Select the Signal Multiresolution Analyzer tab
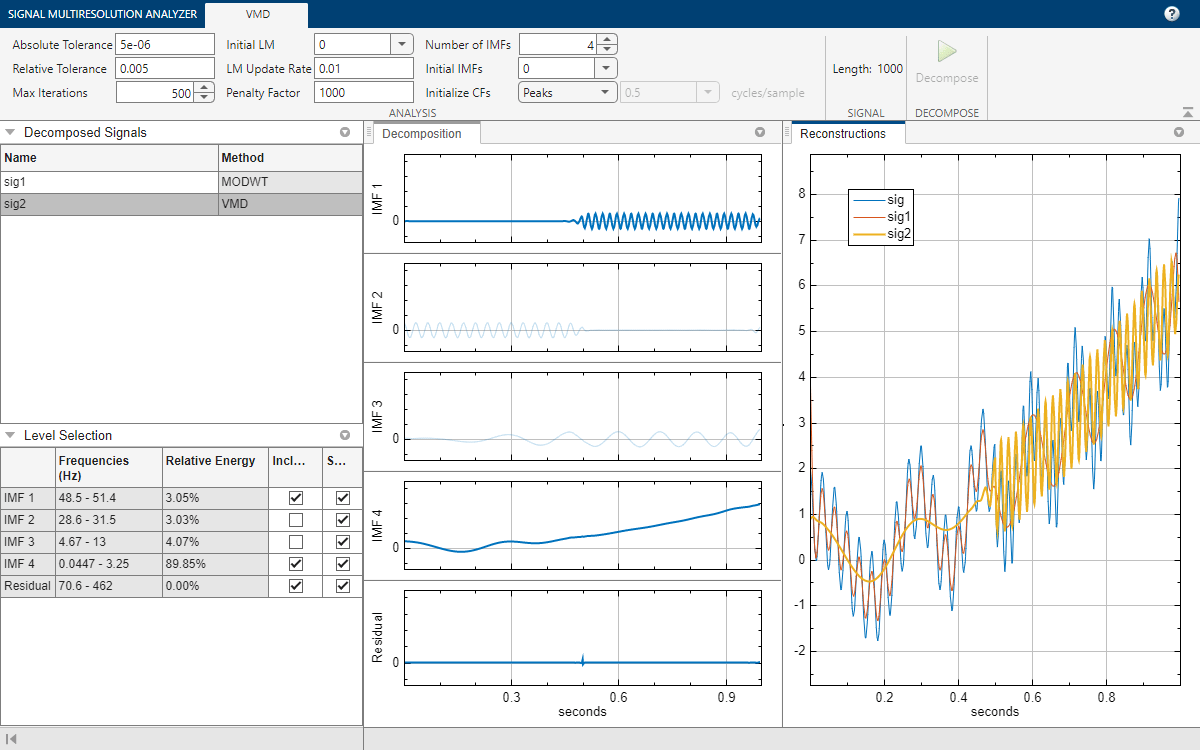Image resolution: width=1200 pixels, height=750 pixels. coord(100,14)
